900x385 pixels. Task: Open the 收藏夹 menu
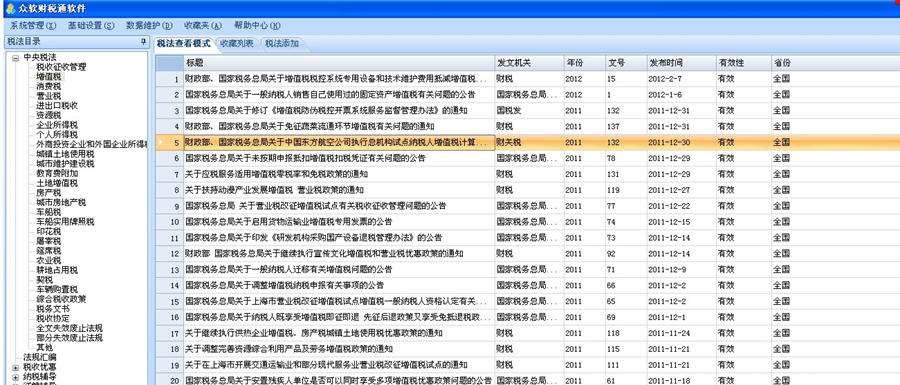click(x=203, y=26)
